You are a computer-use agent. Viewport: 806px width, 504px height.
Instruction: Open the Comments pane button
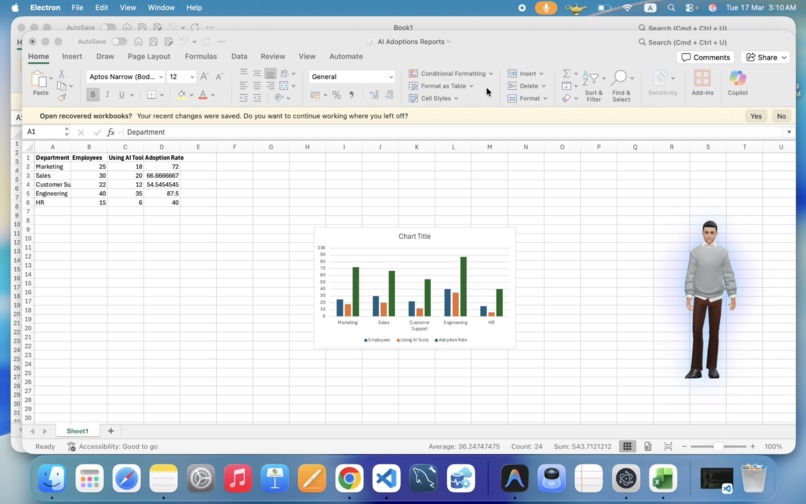(705, 57)
